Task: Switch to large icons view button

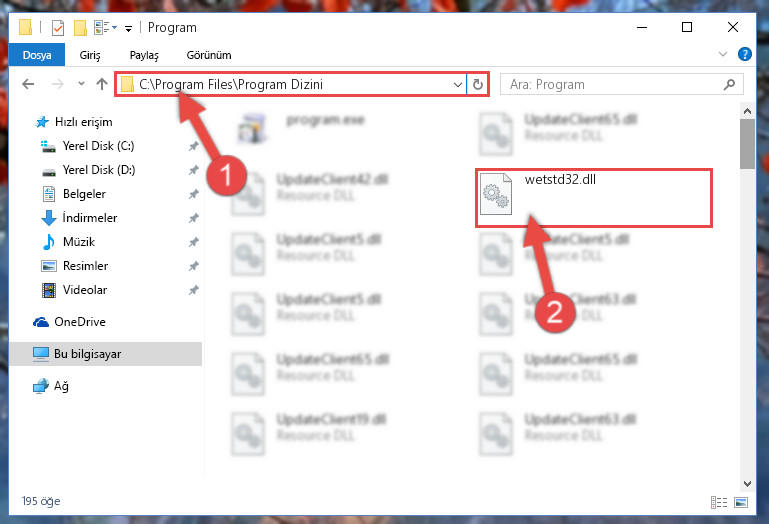Action: click(741, 502)
